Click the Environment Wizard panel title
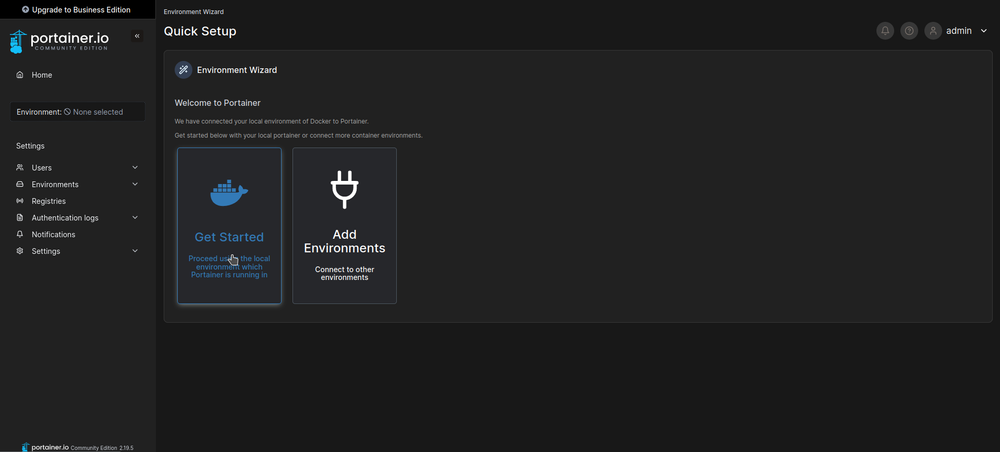The width and height of the screenshot is (1000, 452). [237, 70]
